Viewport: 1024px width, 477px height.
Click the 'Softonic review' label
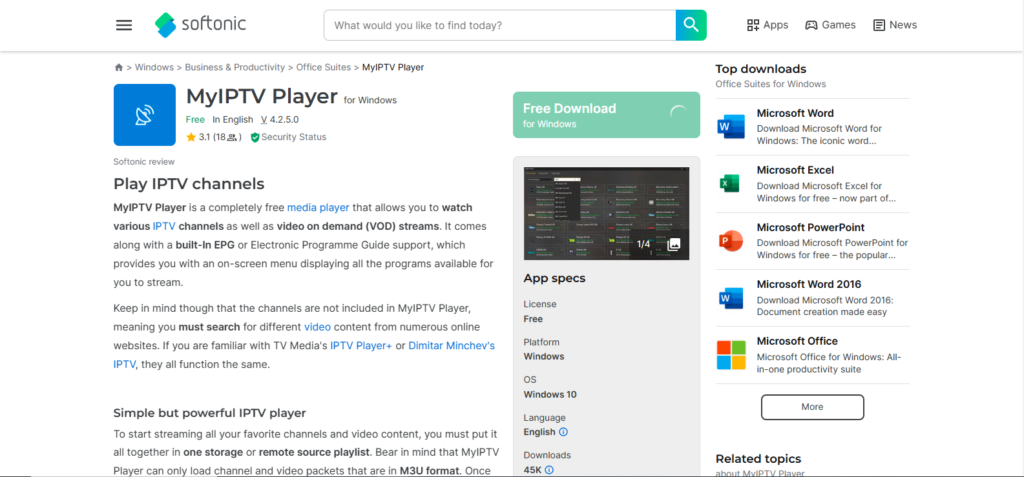click(x=144, y=162)
